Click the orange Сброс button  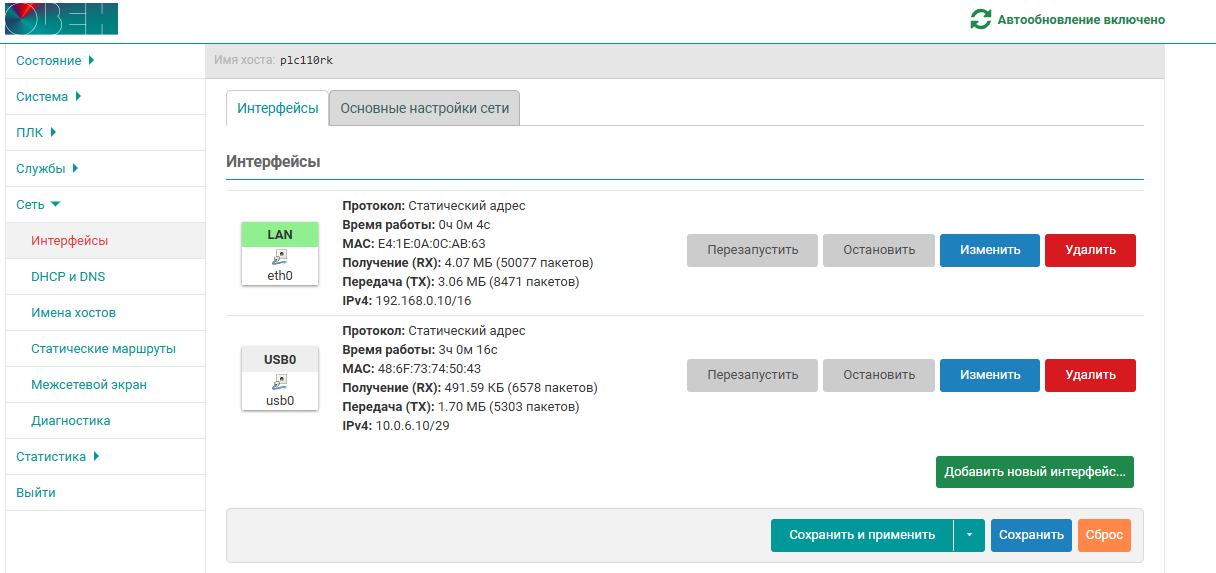pyautogui.click(x=1104, y=535)
